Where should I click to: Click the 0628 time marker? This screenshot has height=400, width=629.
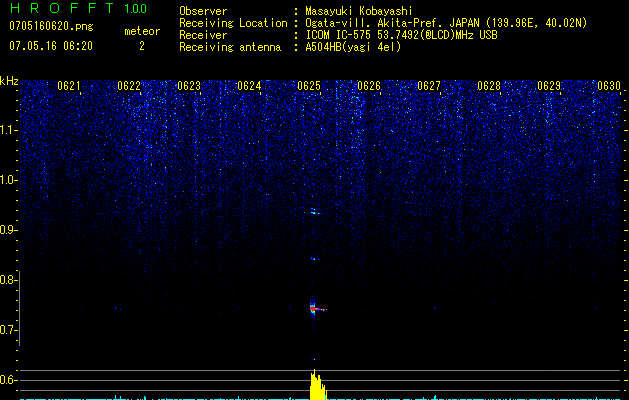[489, 86]
